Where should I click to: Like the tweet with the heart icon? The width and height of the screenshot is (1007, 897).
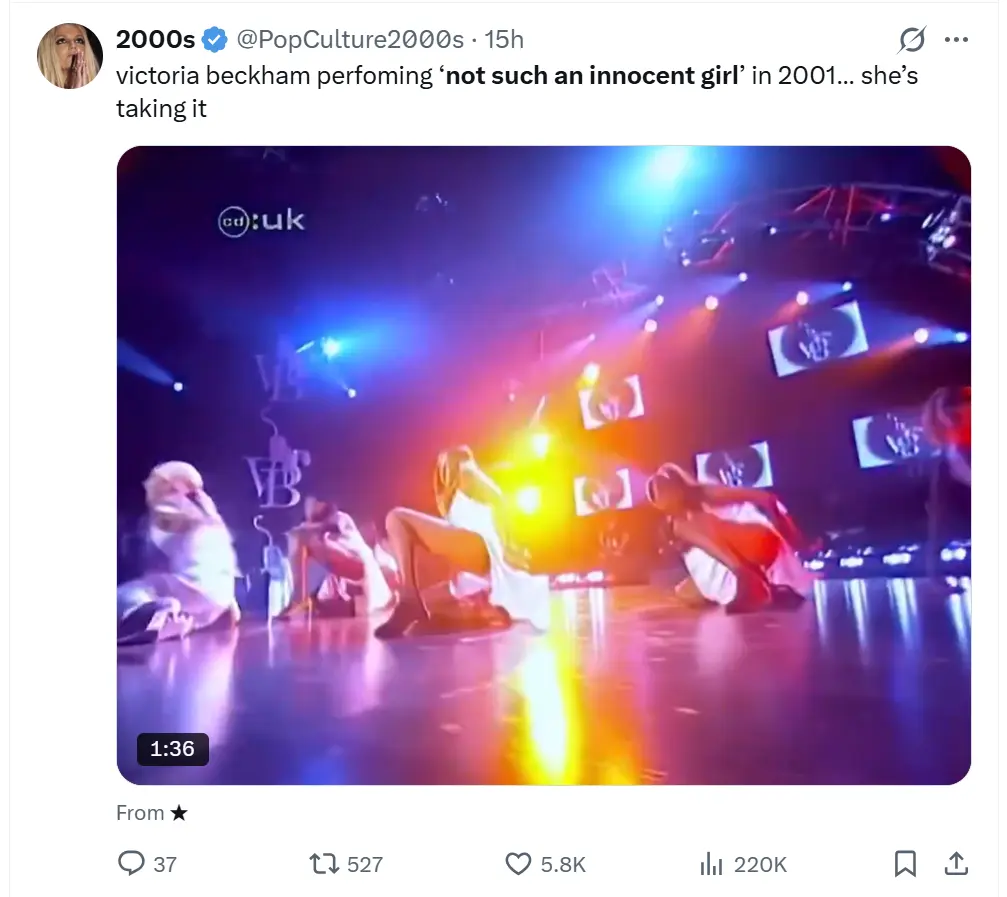[518, 864]
